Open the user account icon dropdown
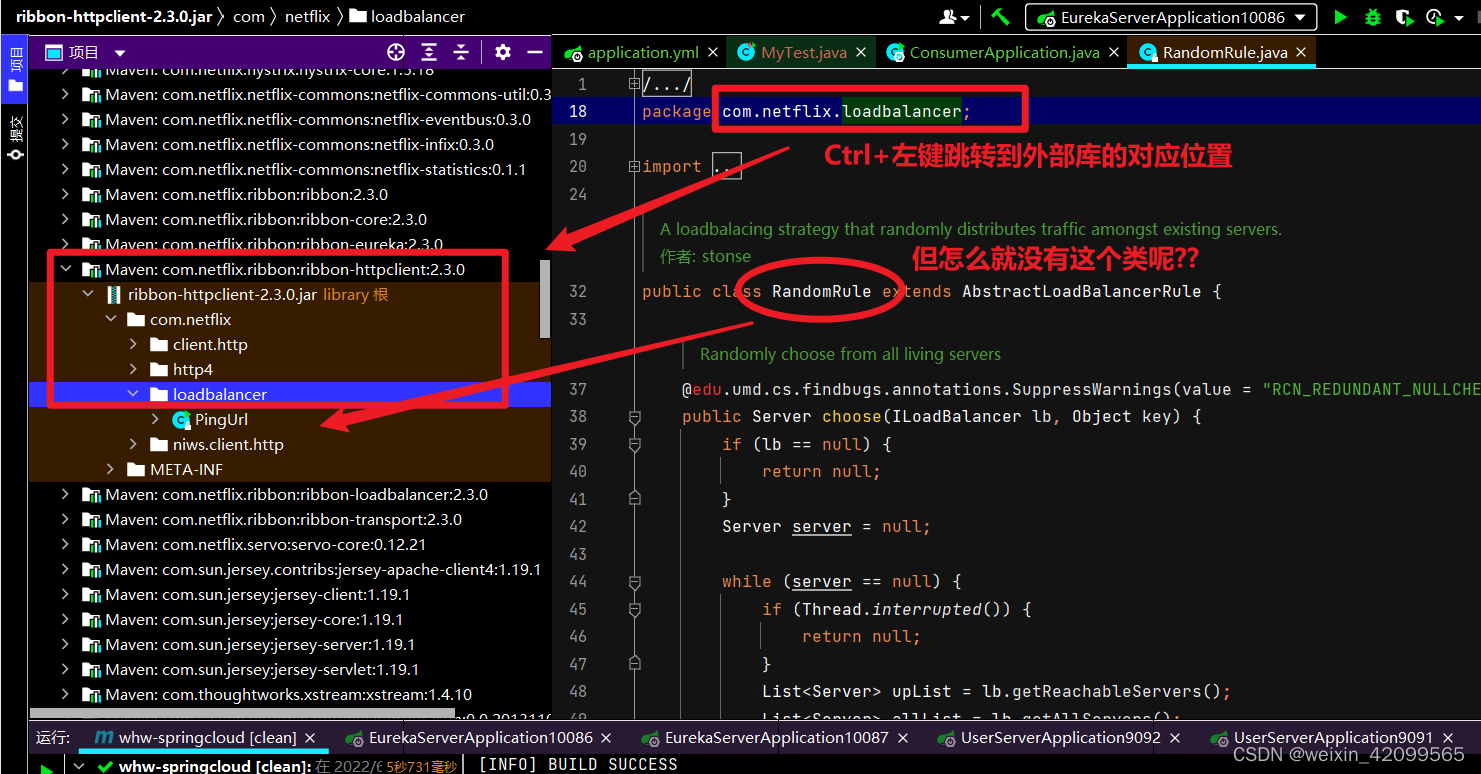 click(954, 17)
